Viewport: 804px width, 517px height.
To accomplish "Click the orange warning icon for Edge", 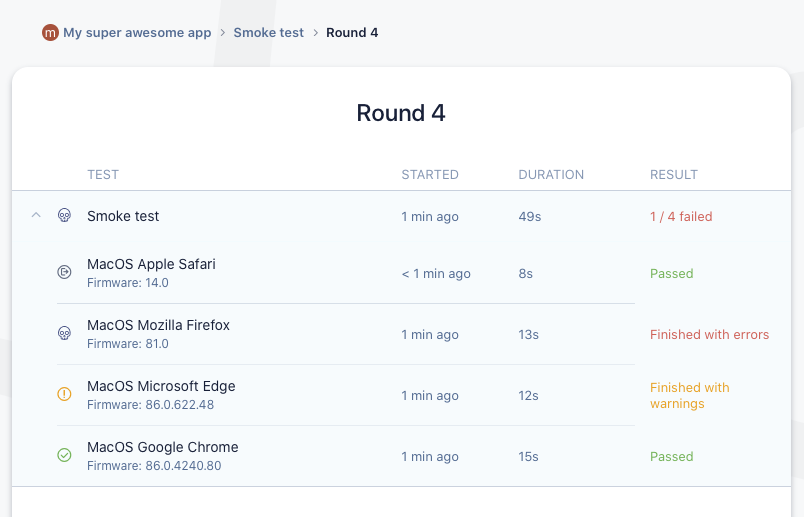I will point(64,394).
